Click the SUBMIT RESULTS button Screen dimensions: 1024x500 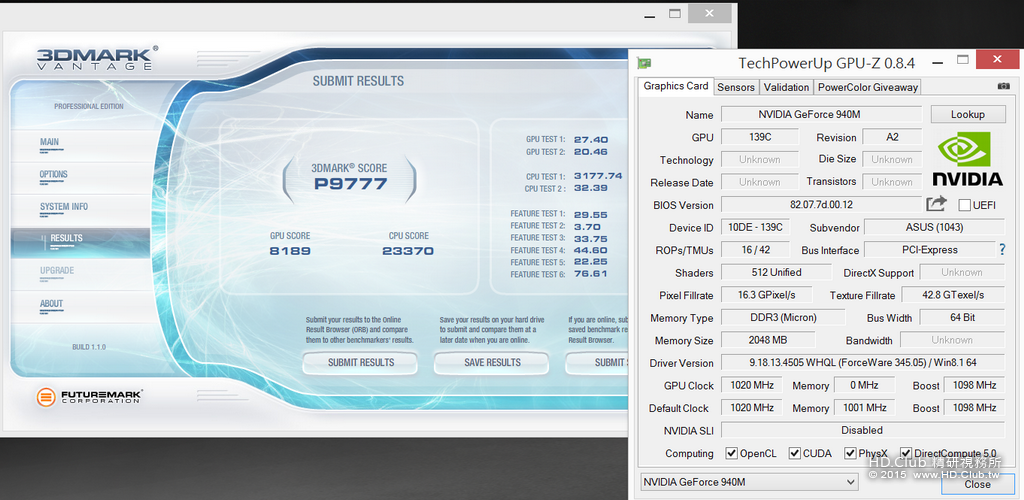click(360, 362)
